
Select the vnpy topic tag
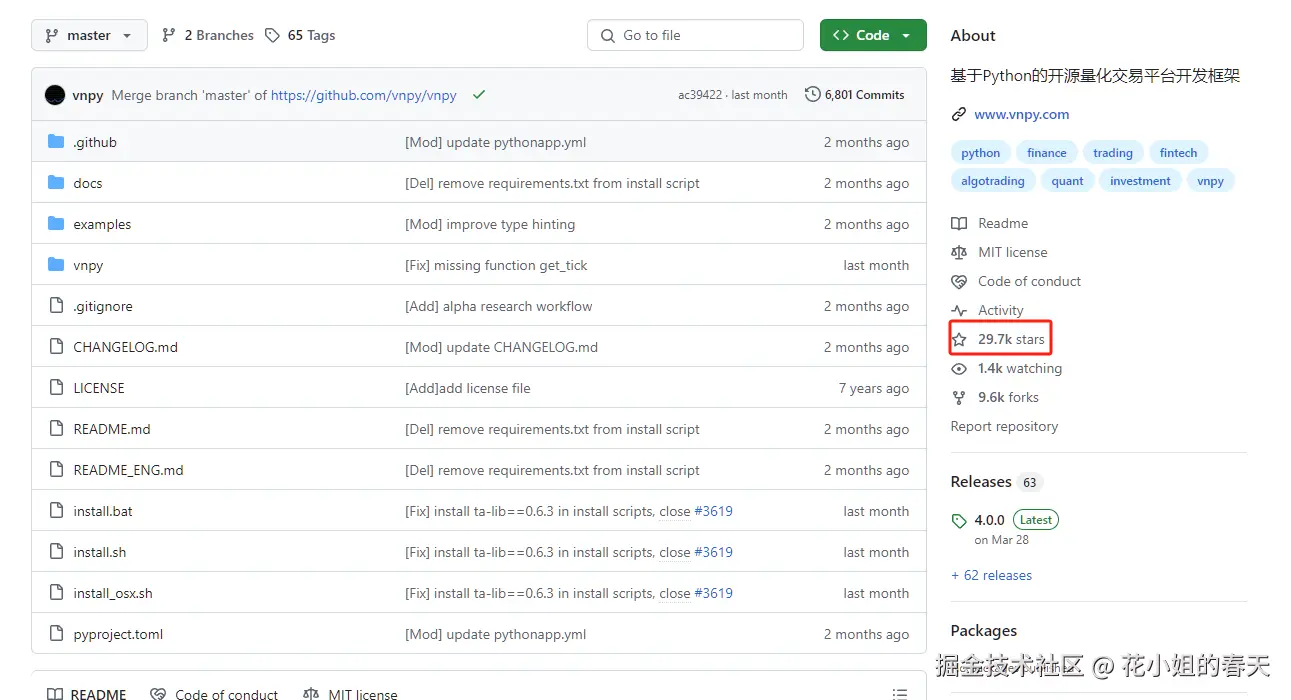coord(1211,181)
